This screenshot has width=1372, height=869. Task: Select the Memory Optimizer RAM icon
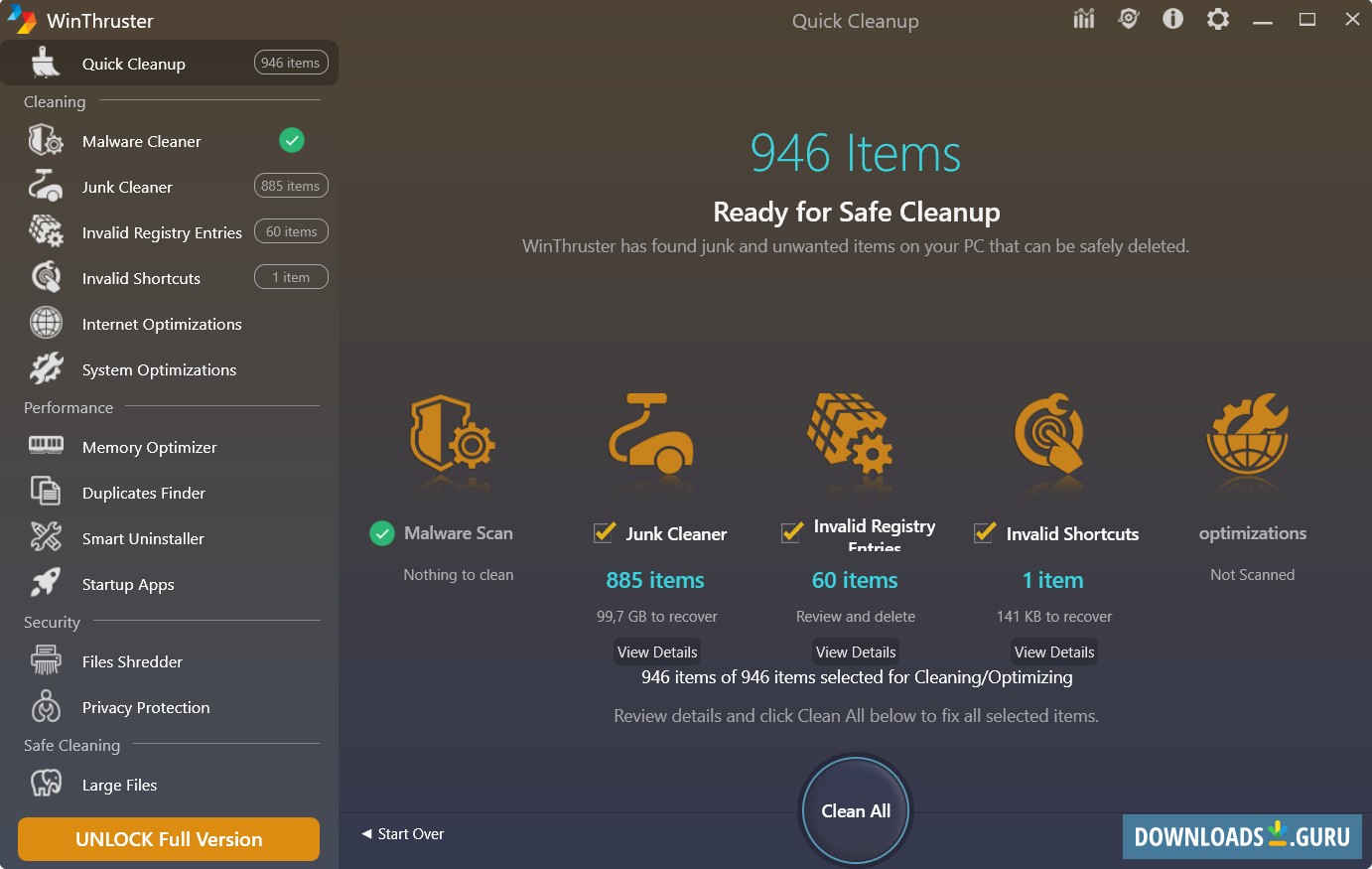point(46,445)
